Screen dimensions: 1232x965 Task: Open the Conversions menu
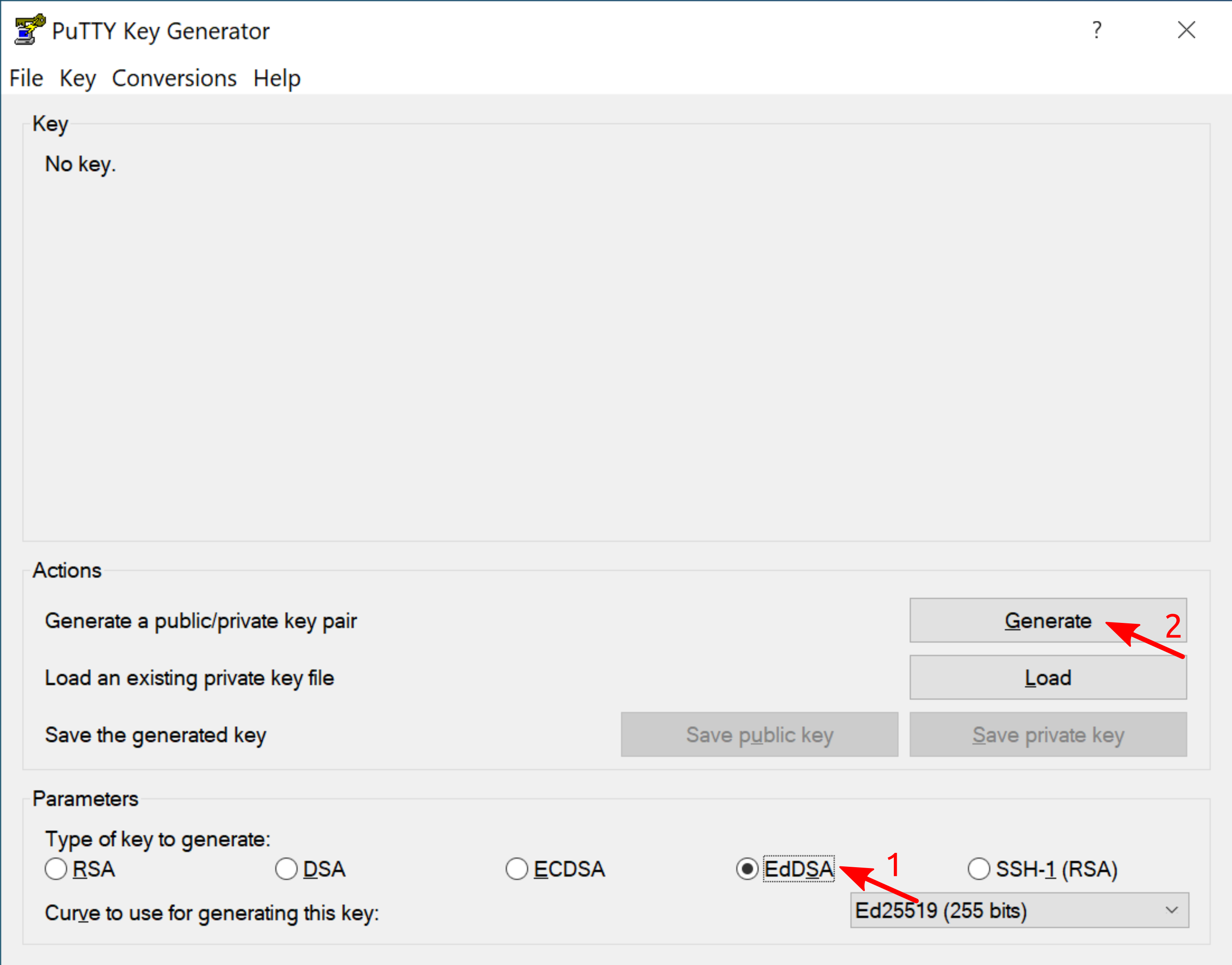(x=174, y=78)
